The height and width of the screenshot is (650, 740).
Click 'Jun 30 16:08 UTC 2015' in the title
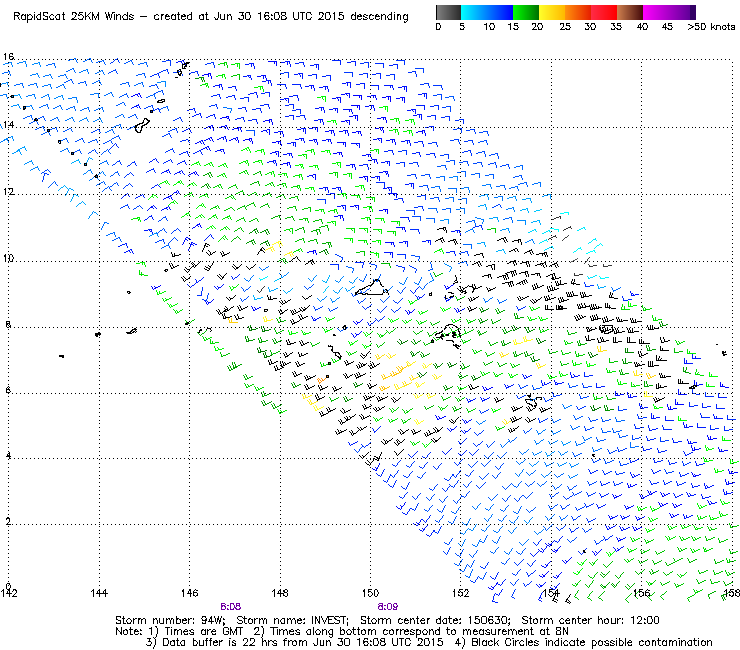point(280,17)
